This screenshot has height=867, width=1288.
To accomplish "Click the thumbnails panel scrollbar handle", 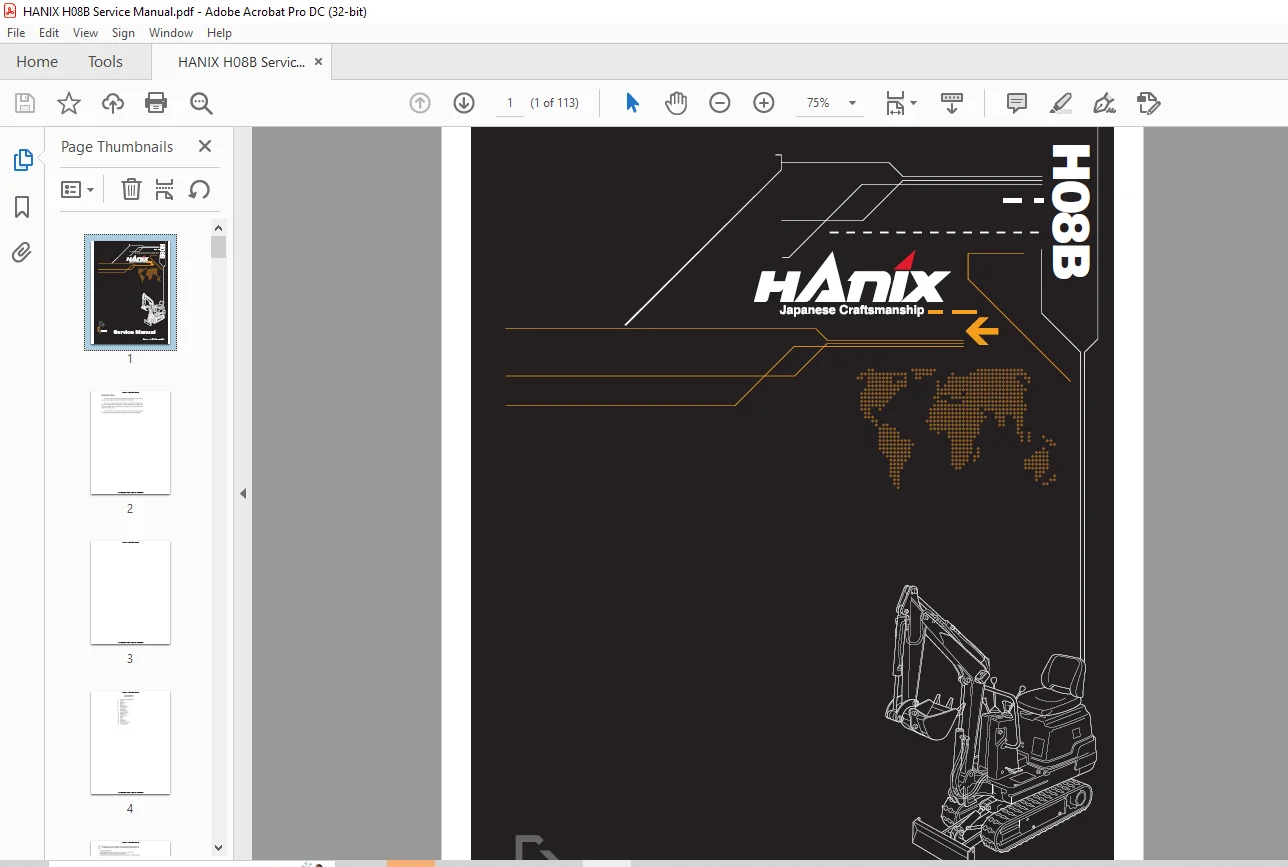I will coord(219,247).
